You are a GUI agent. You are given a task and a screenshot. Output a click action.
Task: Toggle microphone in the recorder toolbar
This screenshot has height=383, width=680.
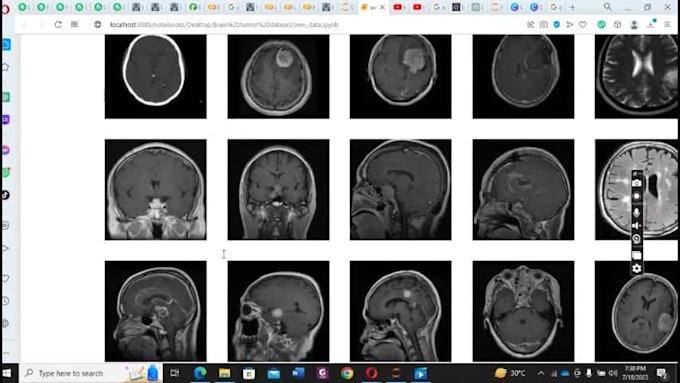(637, 211)
